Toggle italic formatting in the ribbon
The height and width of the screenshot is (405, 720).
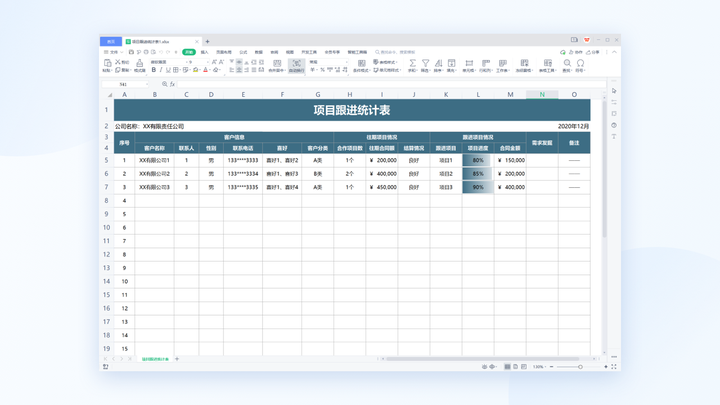(x=161, y=70)
